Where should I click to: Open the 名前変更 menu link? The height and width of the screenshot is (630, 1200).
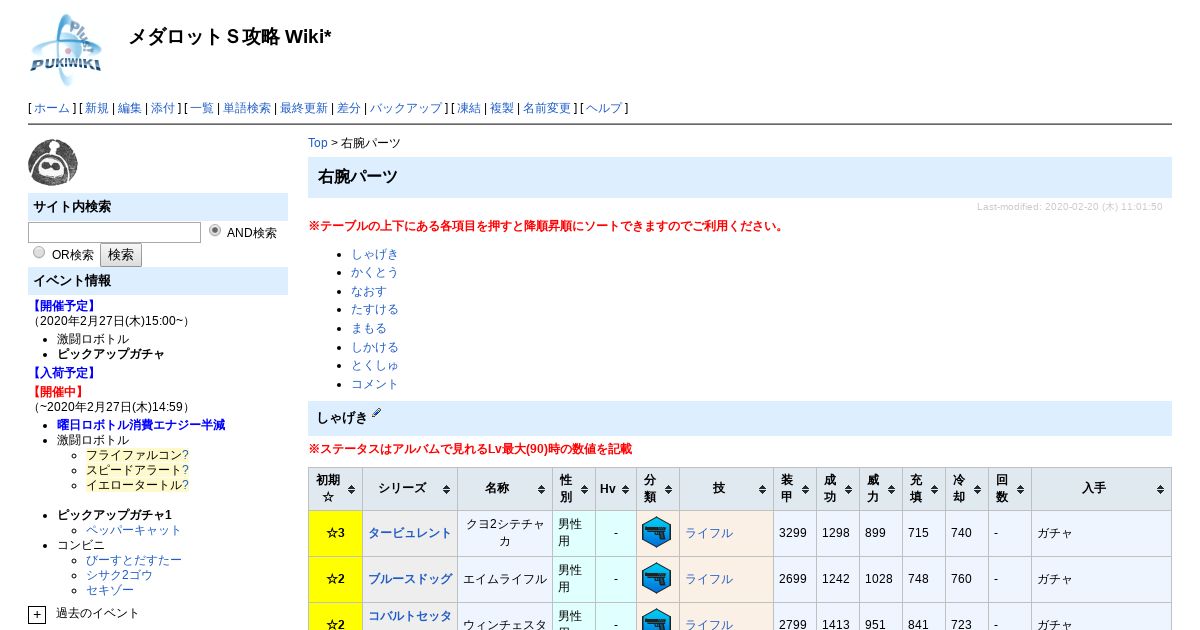(x=547, y=108)
